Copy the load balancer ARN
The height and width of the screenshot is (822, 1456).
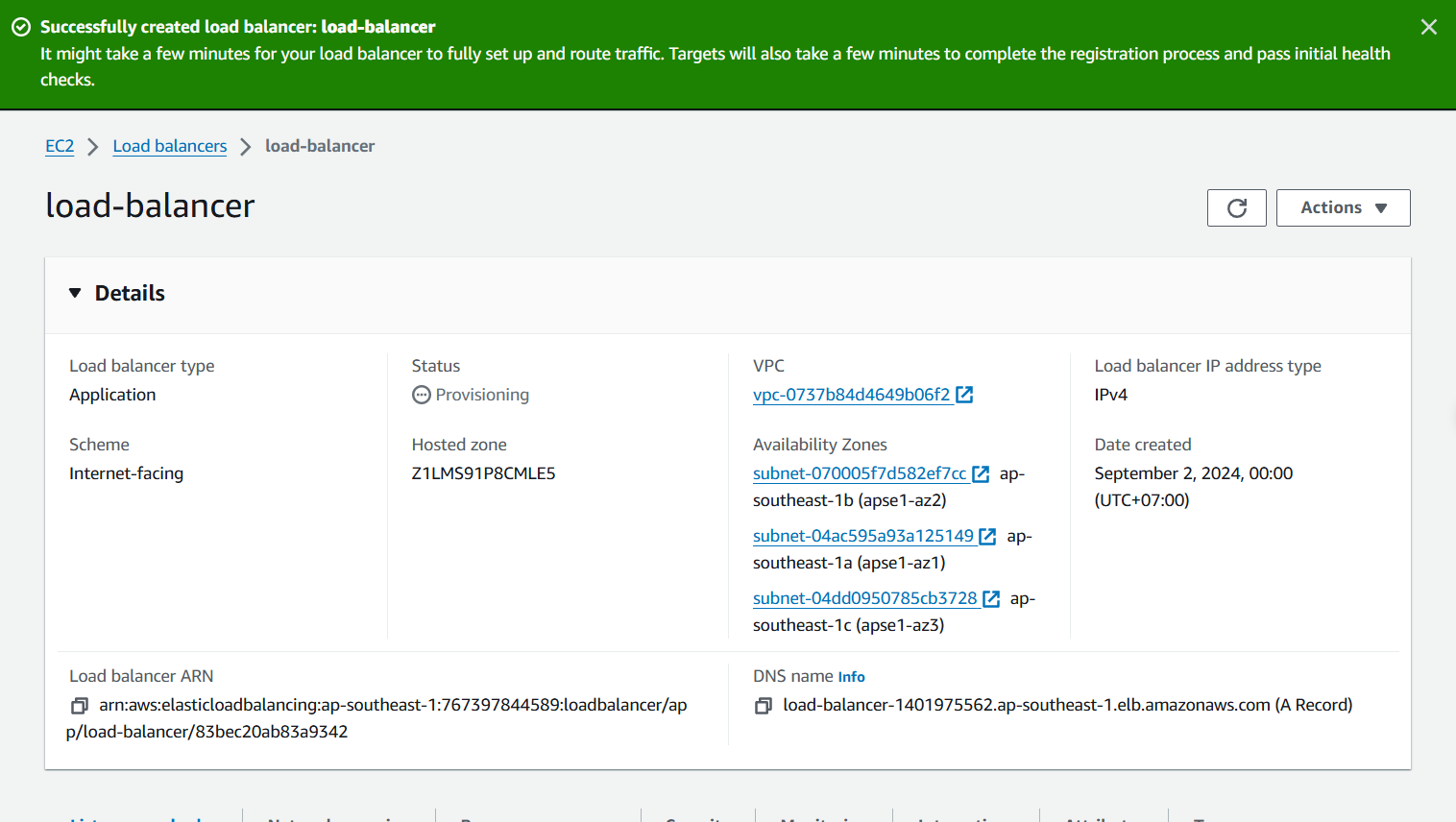[x=79, y=706]
